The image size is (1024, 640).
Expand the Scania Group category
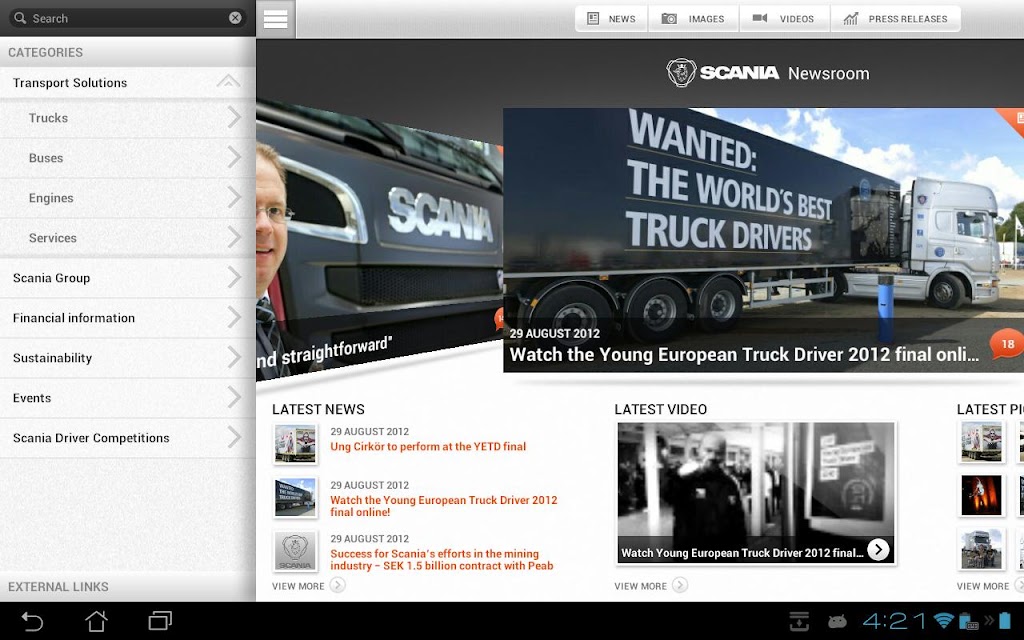click(x=127, y=278)
